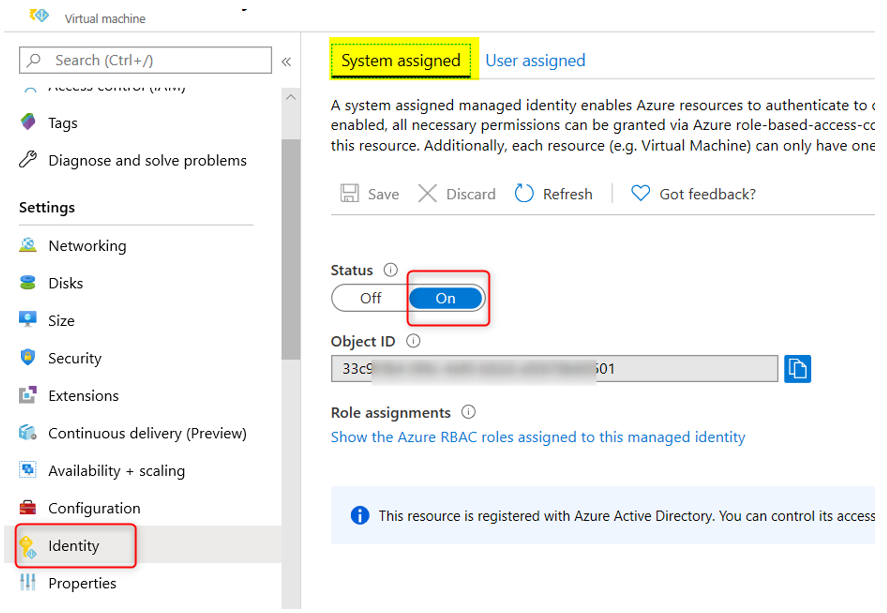This screenshot has width=887, height=613.
Task: Collapse the sidebar with the double chevron
Action: pos(286,62)
